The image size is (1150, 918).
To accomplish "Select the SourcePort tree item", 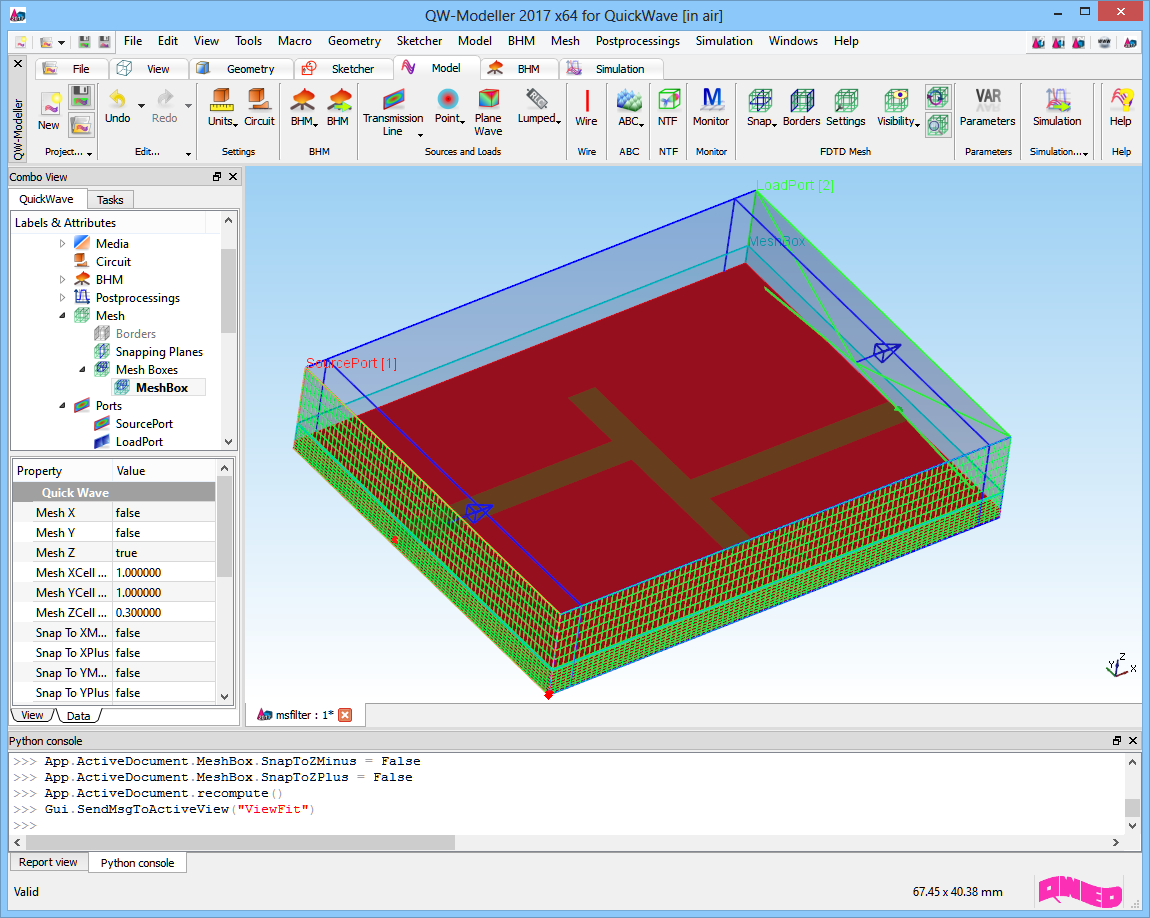I will point(144,424).
